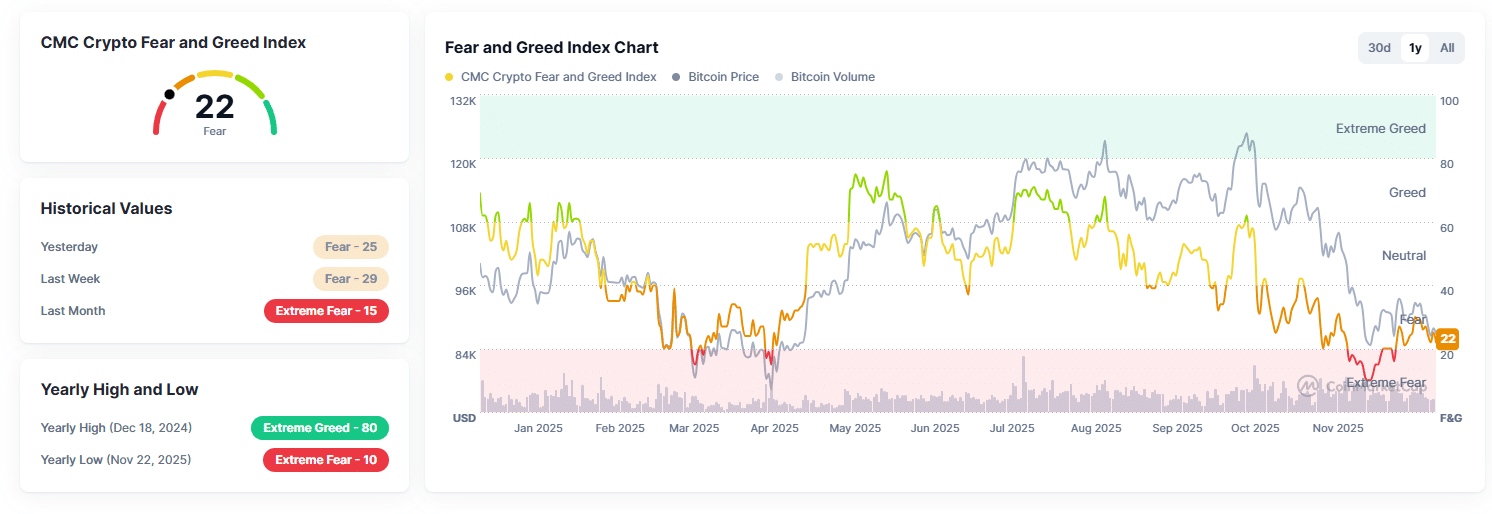Screen dimensions: 1492x514
Task: Click the Last Week Fear - 29 badge
Action: pyautogui.click(x=350, y=279)
